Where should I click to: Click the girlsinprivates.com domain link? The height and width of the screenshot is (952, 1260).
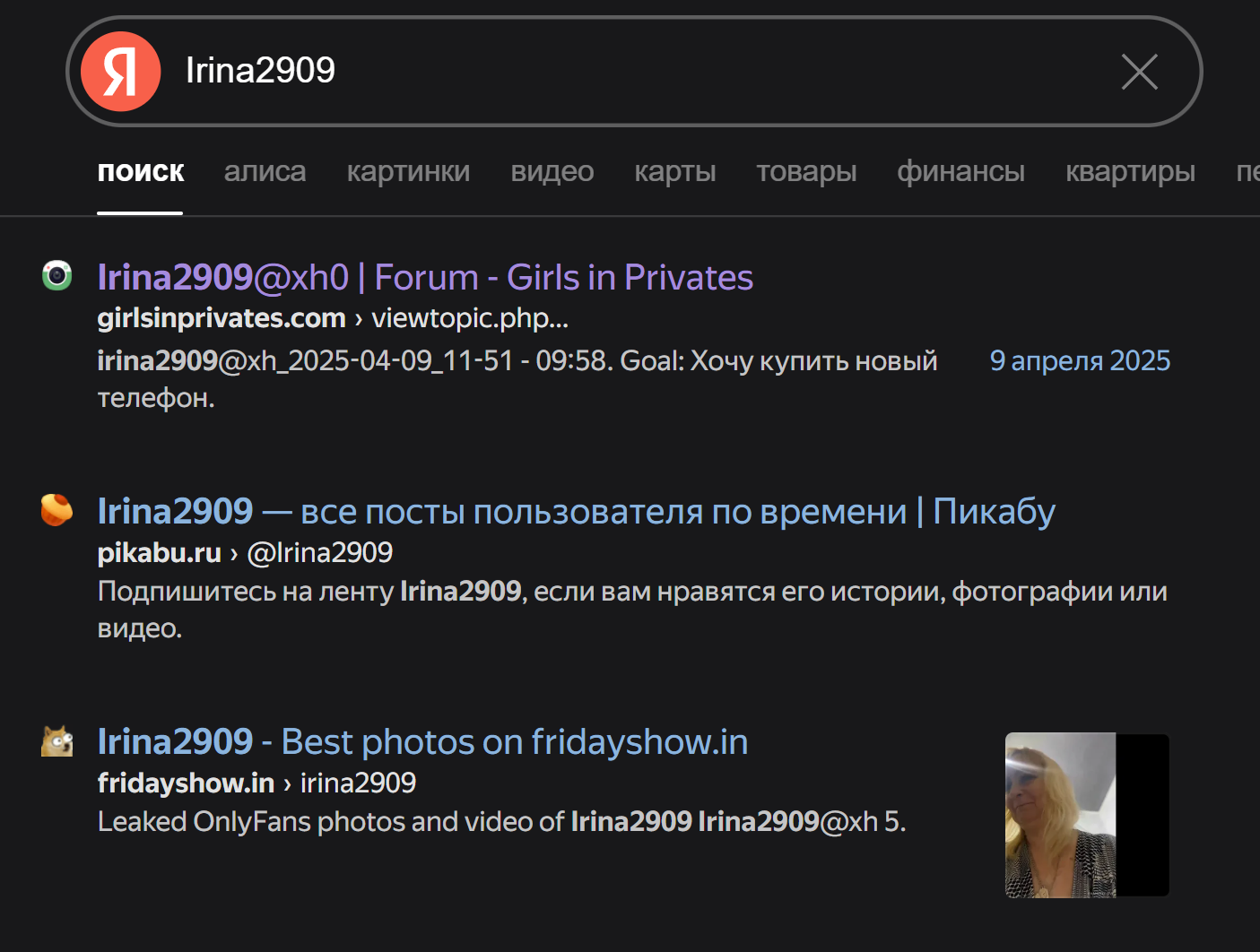pyautogui.click(x=222, y=318)
